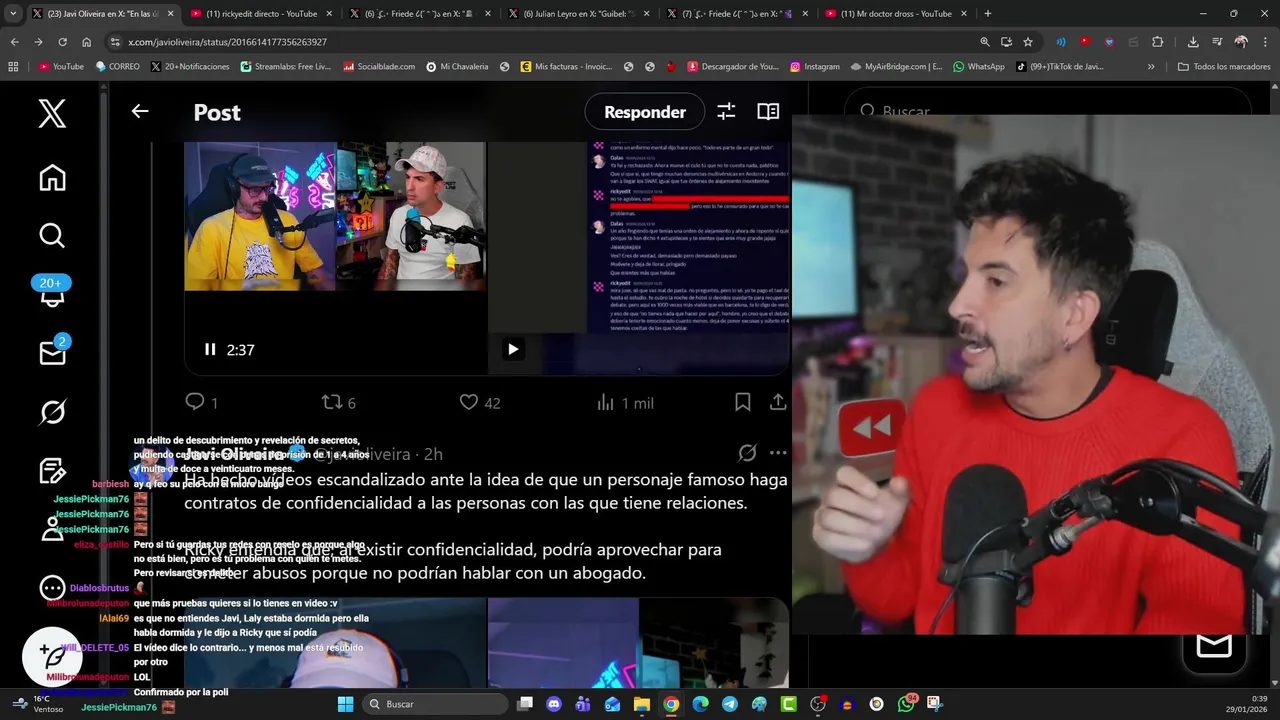Image resolution: width=1280 pixels, height=720 pixels.
Task: Open Telegram from the taskbar
Action: (729, 704)
